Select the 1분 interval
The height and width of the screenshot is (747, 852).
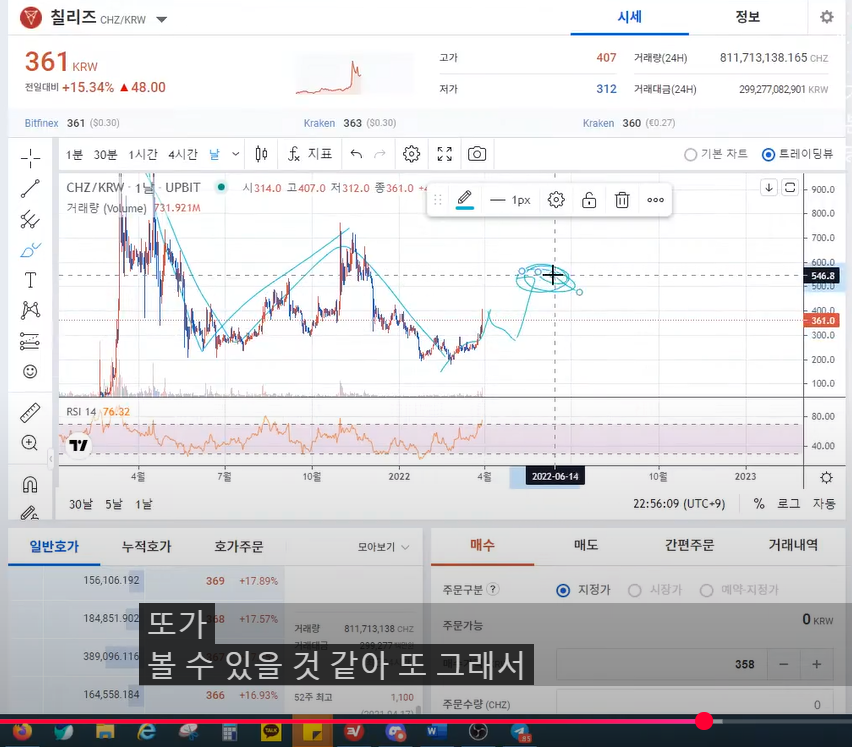74,155
